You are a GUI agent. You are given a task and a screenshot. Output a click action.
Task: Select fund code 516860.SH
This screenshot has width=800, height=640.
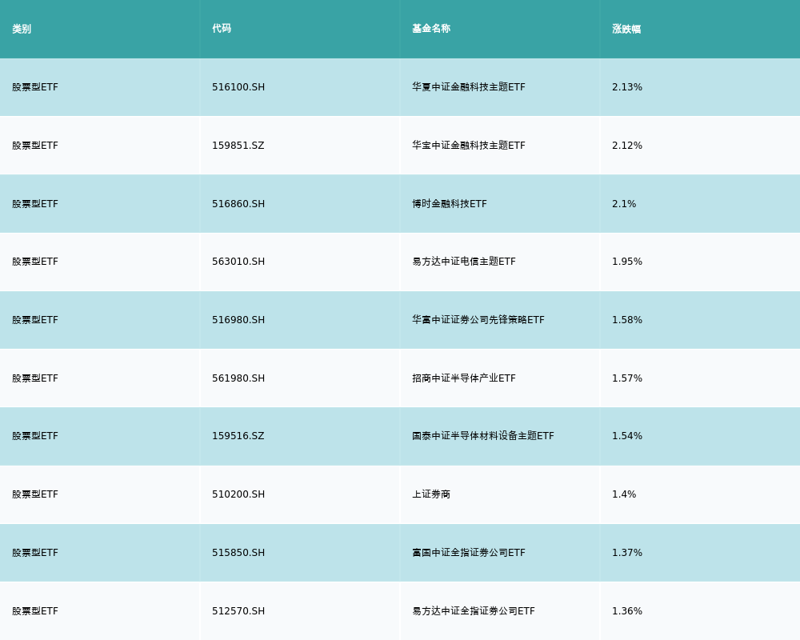[x=238, y=204]
